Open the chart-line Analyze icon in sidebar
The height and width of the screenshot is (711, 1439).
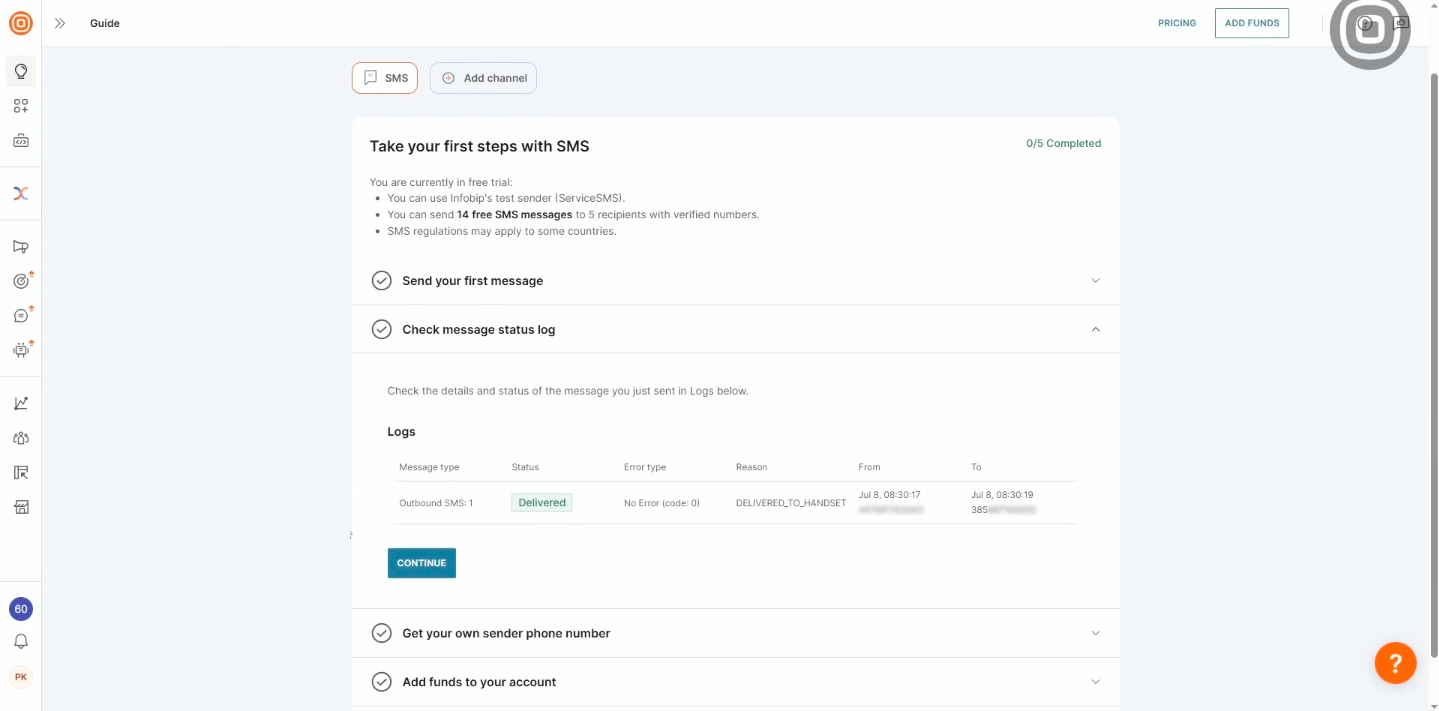click(x=20, y=403)
